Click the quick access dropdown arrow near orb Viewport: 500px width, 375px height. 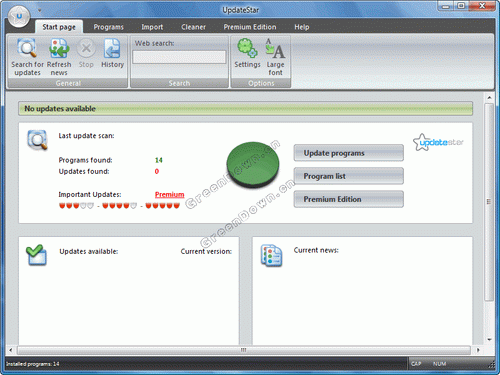click(x=39, y=10)
